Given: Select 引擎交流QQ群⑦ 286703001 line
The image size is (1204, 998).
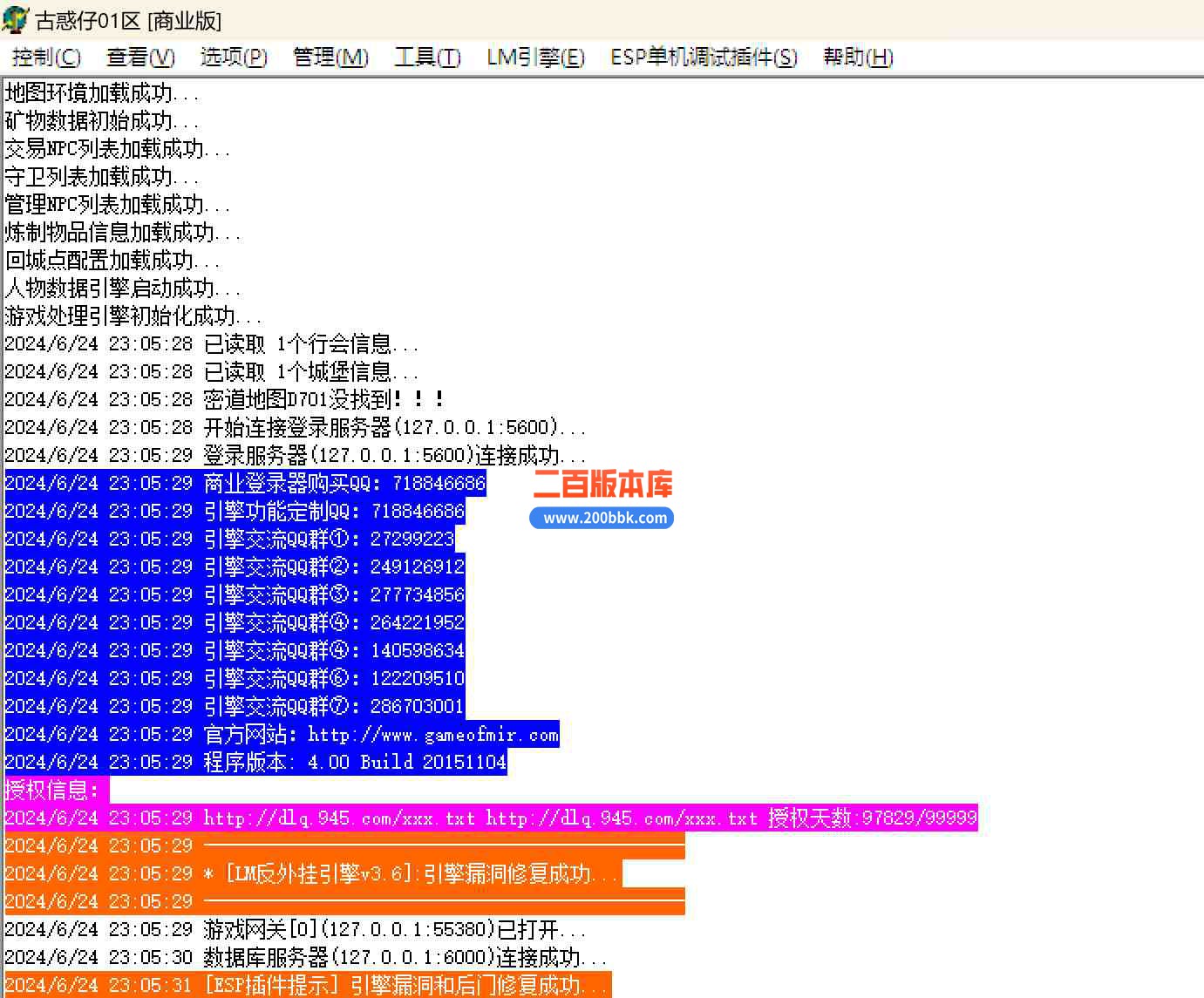Looking at the screenshot, I should [235, 706].
